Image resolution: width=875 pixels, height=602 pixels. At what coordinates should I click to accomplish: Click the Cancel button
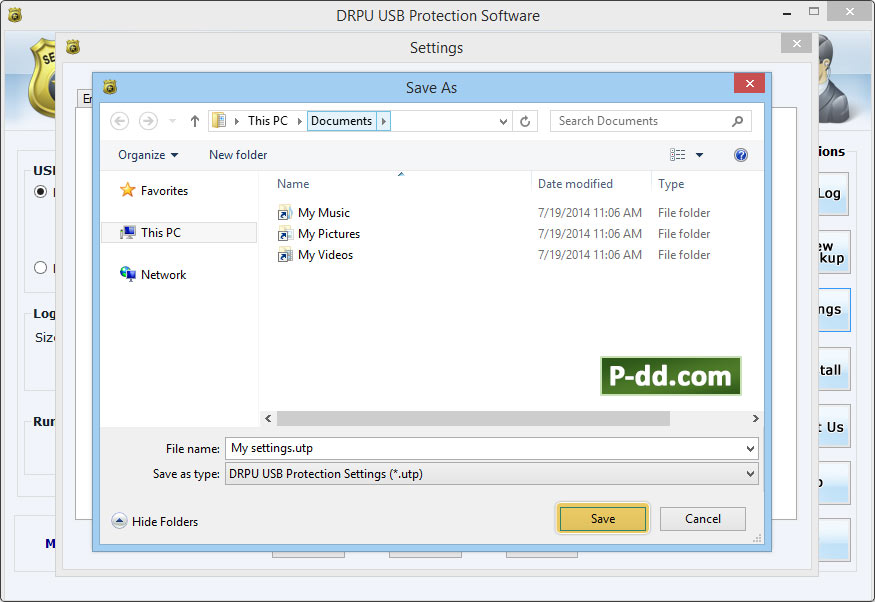703,519
